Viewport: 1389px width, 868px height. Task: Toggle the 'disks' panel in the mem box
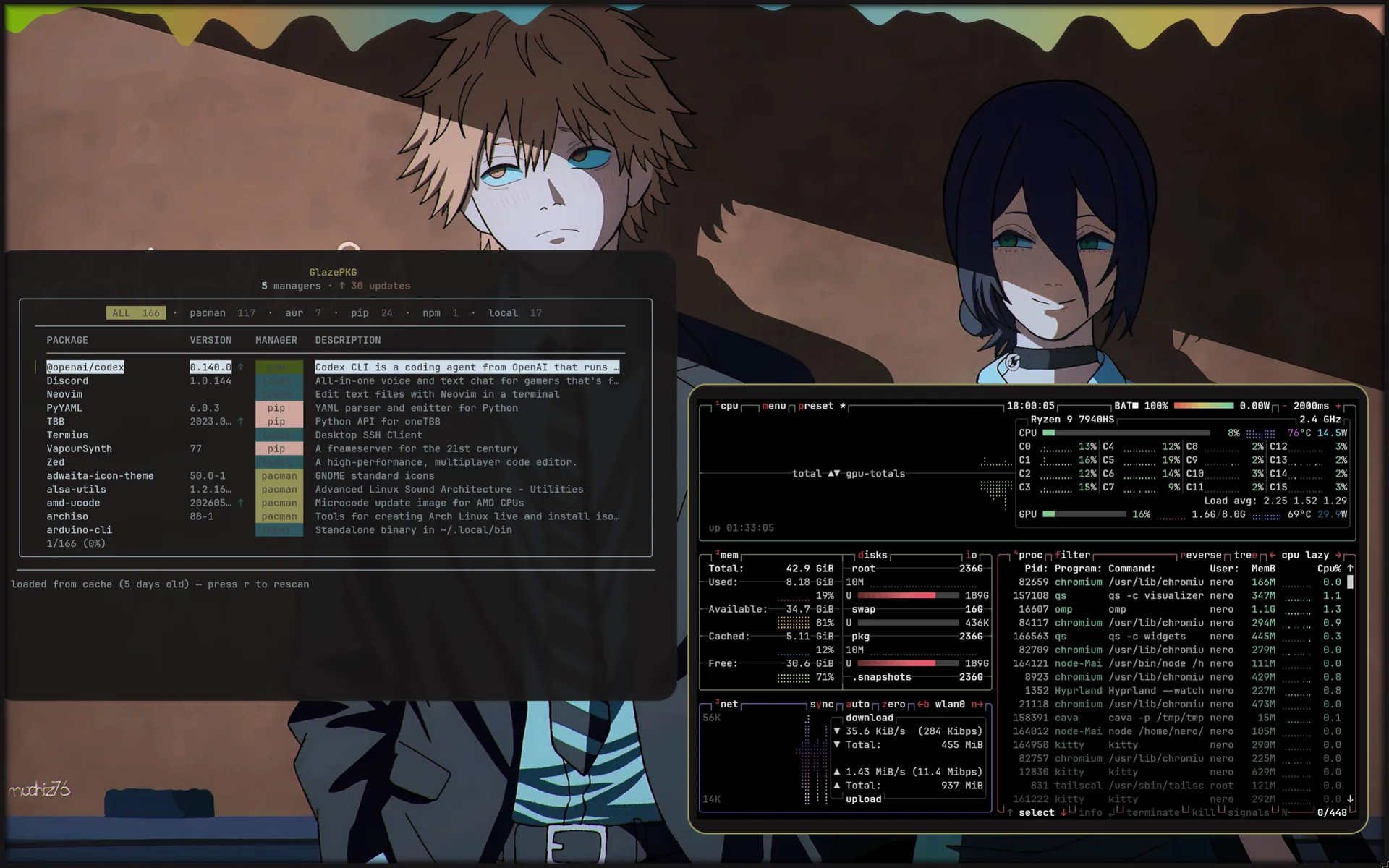click(872, 555)
